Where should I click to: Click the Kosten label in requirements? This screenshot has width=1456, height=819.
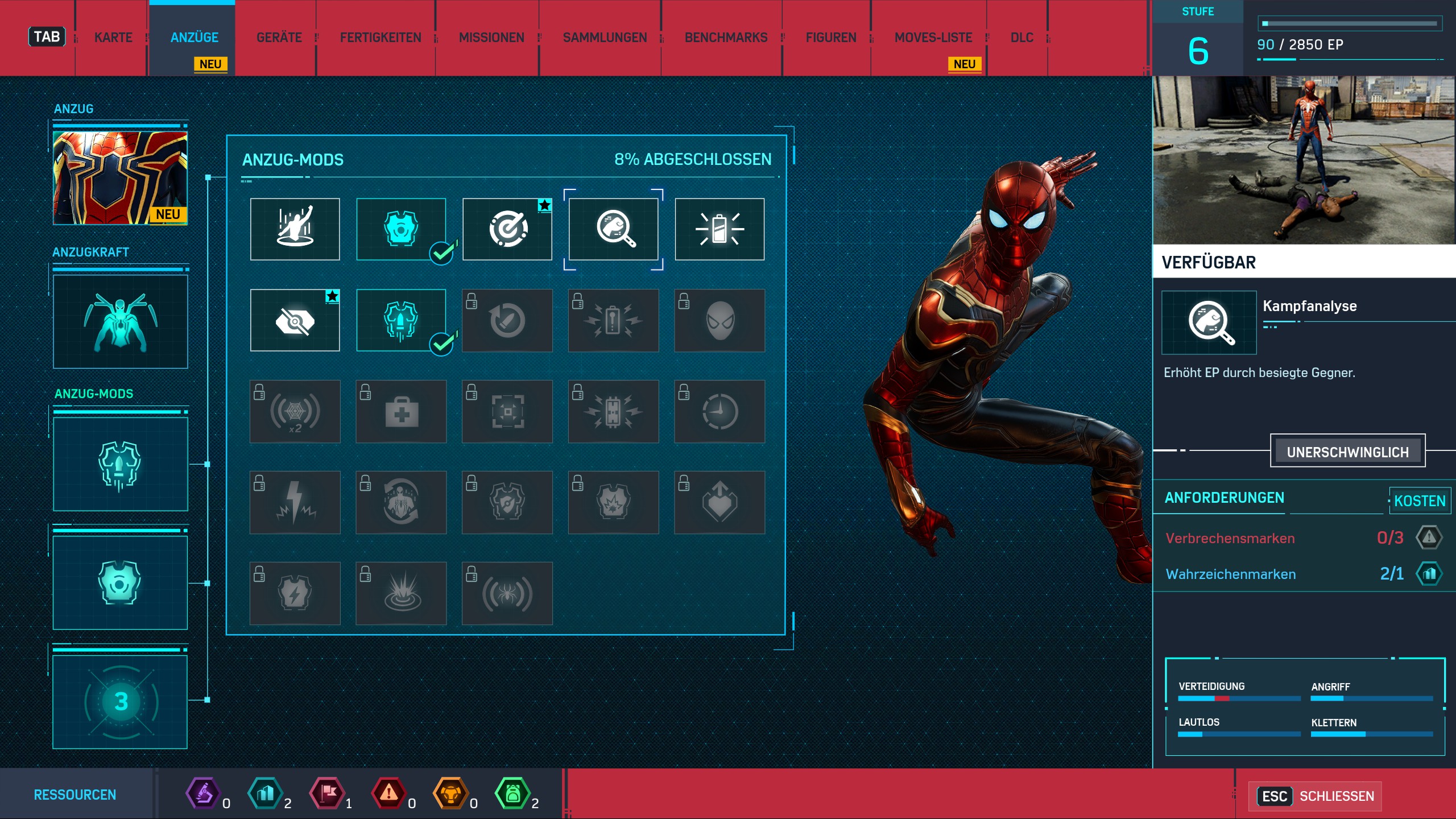tap(1420, 500)
